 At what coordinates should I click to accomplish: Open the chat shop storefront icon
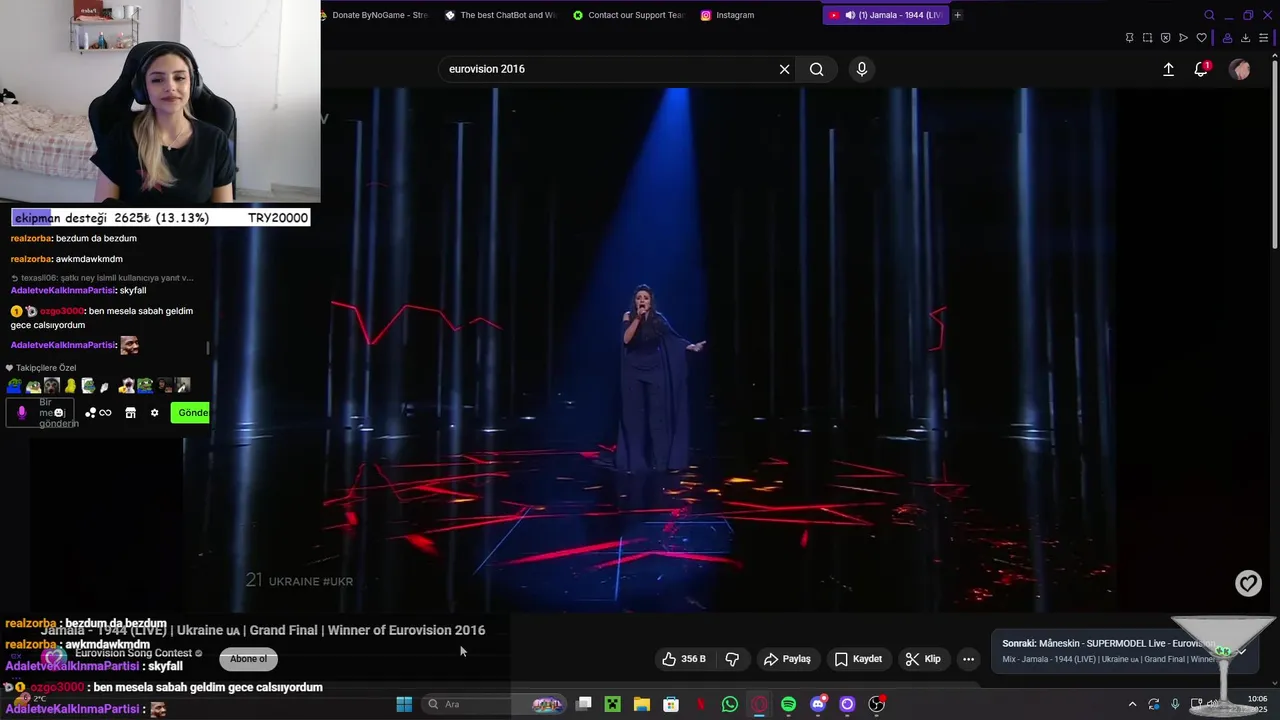[130, 412]
